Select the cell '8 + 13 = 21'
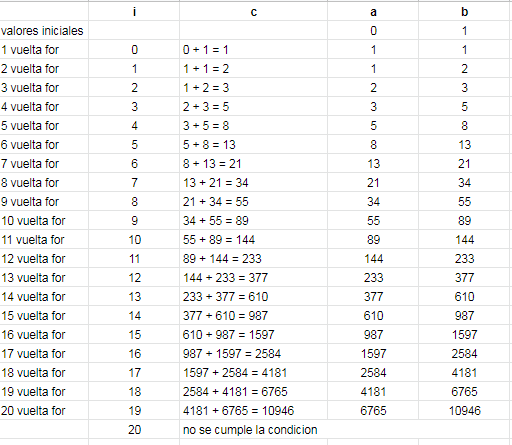 pos(253,163)
